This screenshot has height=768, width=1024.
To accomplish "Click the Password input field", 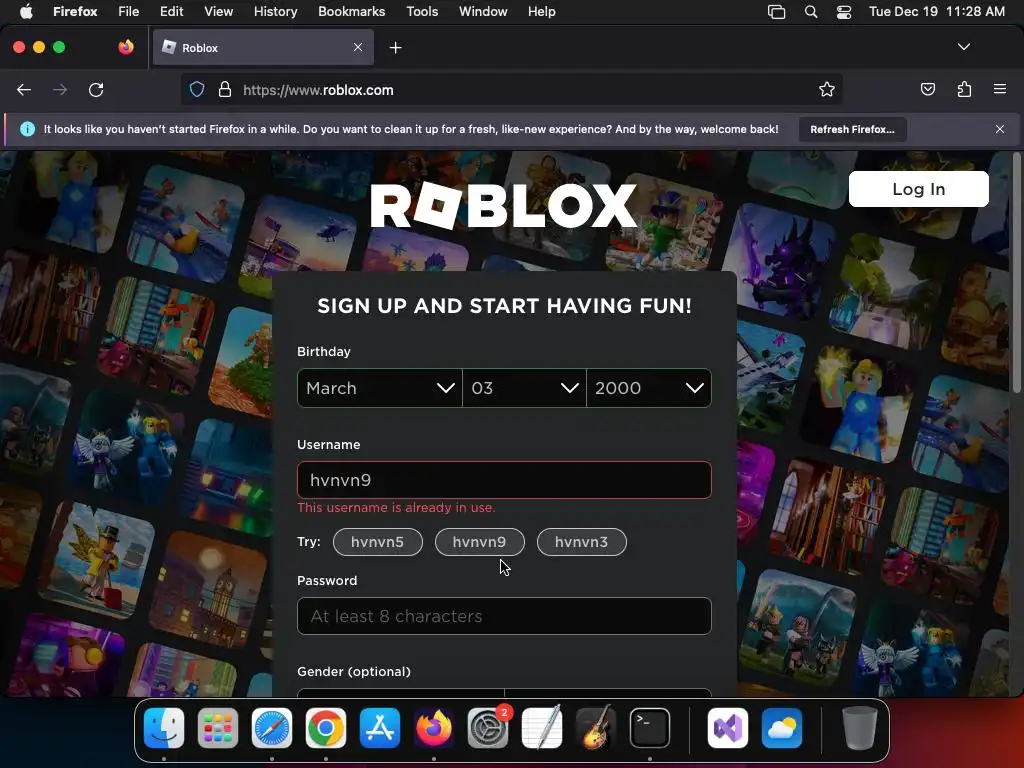I will 504,616.
